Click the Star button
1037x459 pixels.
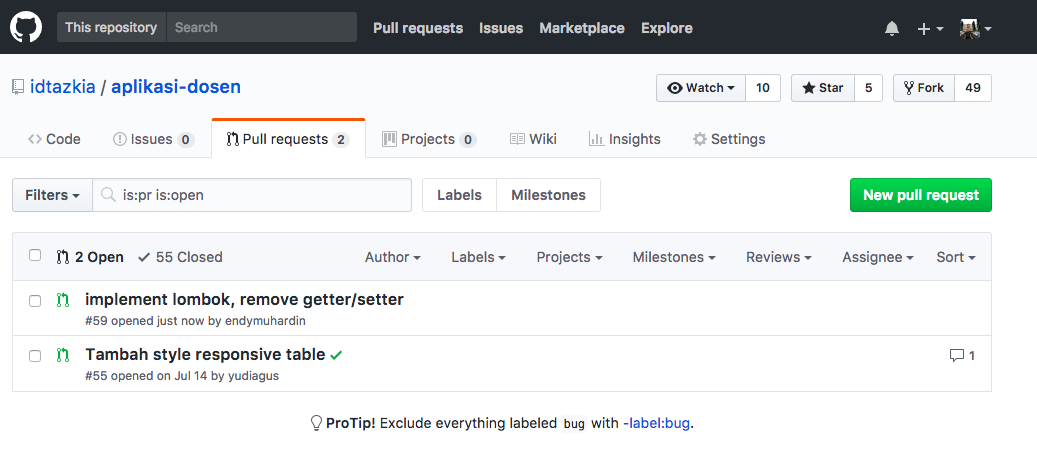pyautogui.click(x=823, y=88)
